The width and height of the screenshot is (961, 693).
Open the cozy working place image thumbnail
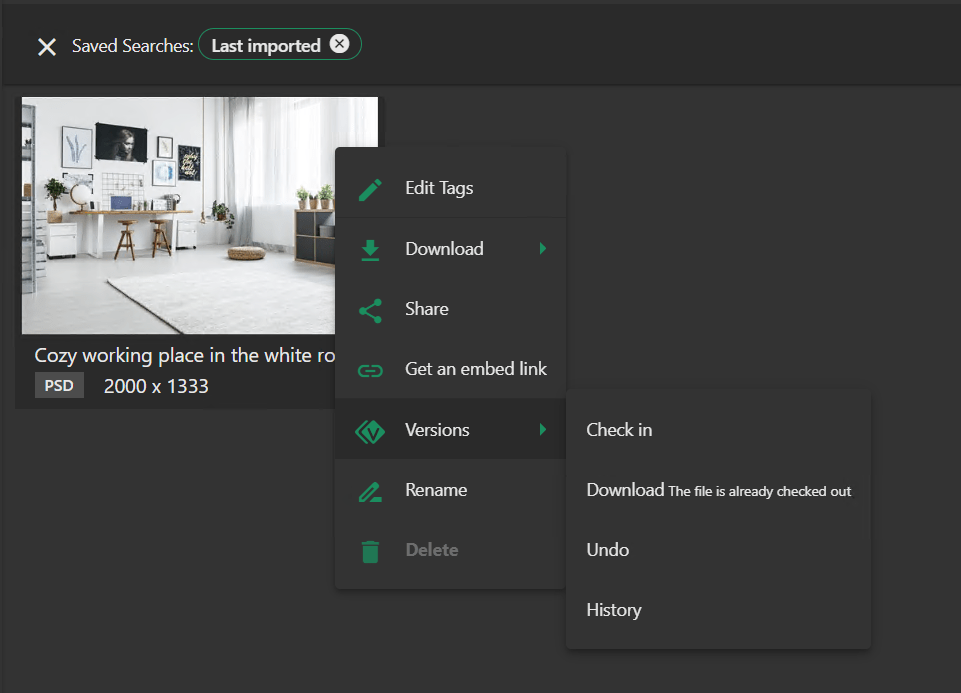tap(180, 215)
